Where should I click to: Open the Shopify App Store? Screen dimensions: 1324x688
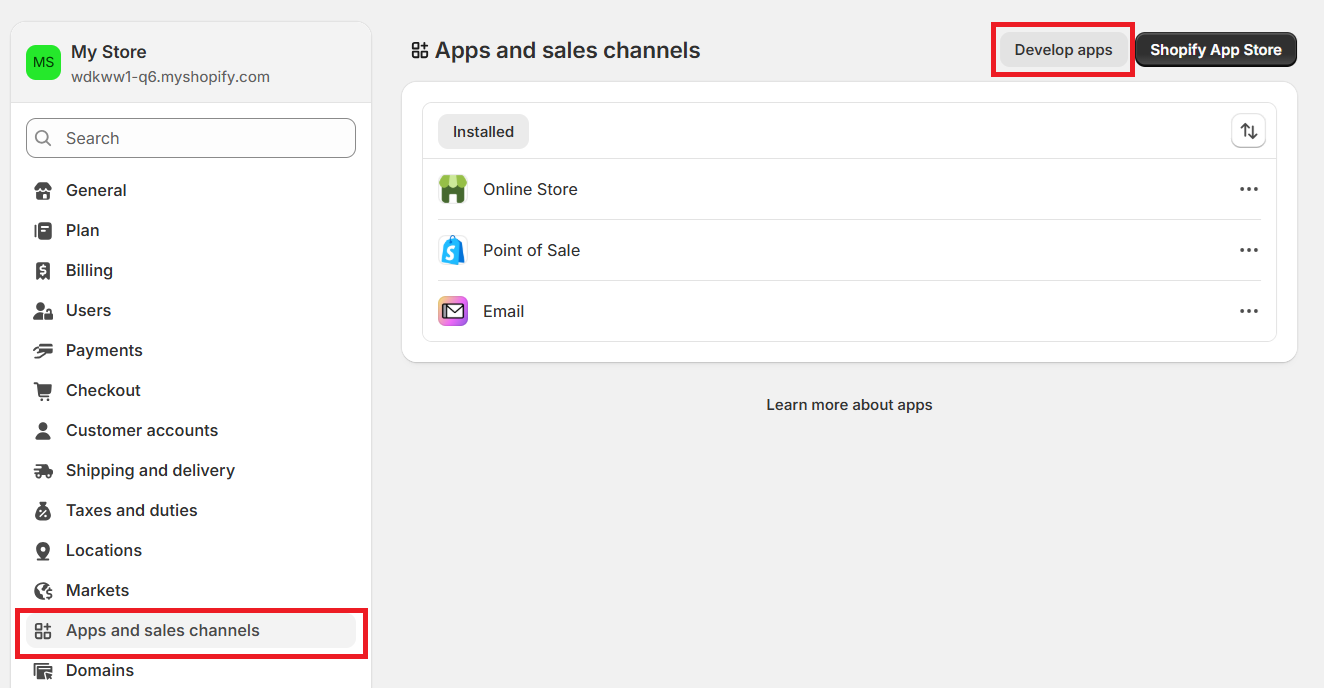pos(1215,50)
